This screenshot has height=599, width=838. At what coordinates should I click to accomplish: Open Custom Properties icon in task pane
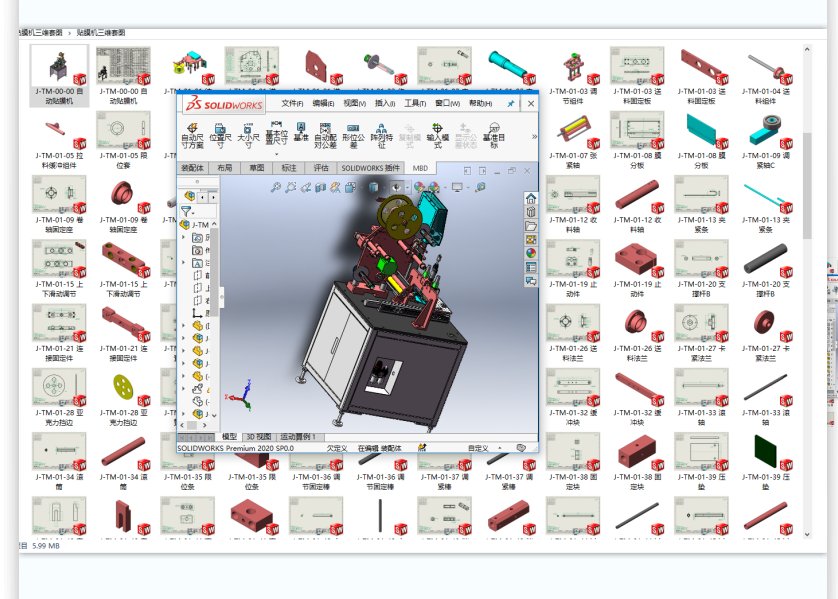[x=531, y=267]
